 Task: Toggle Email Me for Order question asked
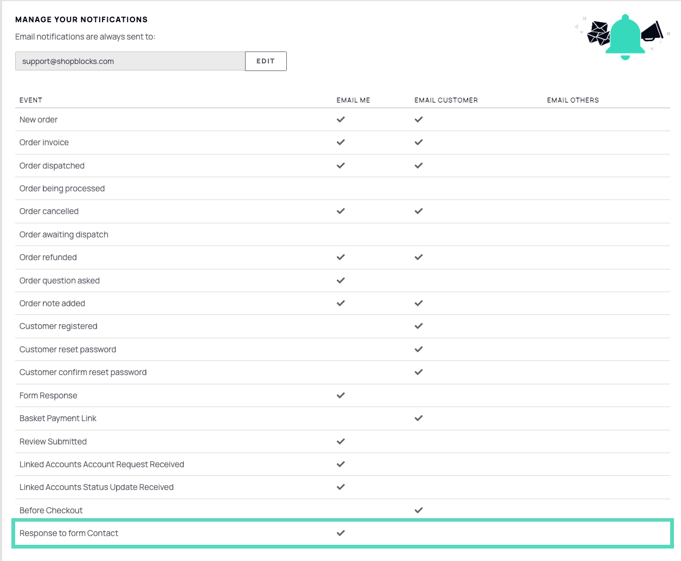coord(341,280)
